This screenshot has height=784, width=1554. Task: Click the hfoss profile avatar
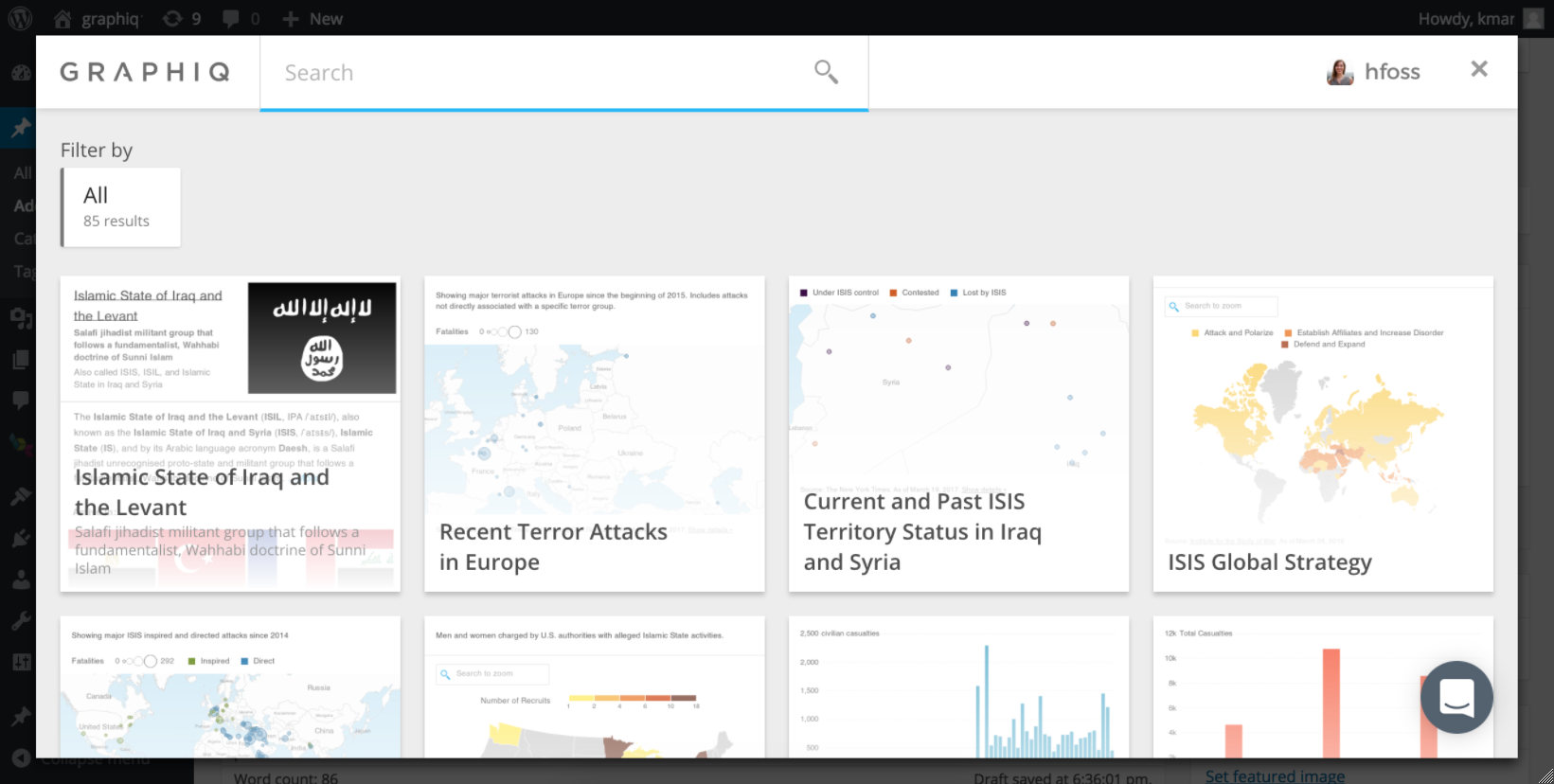pyautogui.click(x=1340, y=72)
